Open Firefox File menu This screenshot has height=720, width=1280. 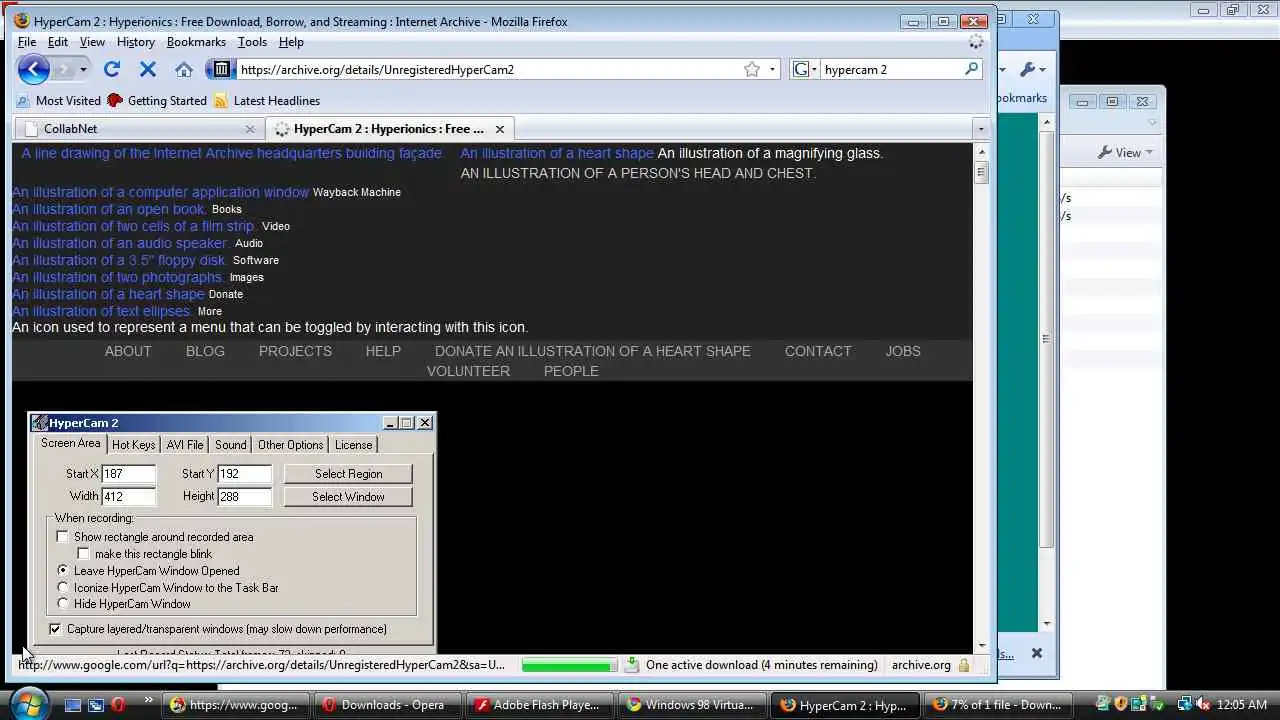pos(27,42)
